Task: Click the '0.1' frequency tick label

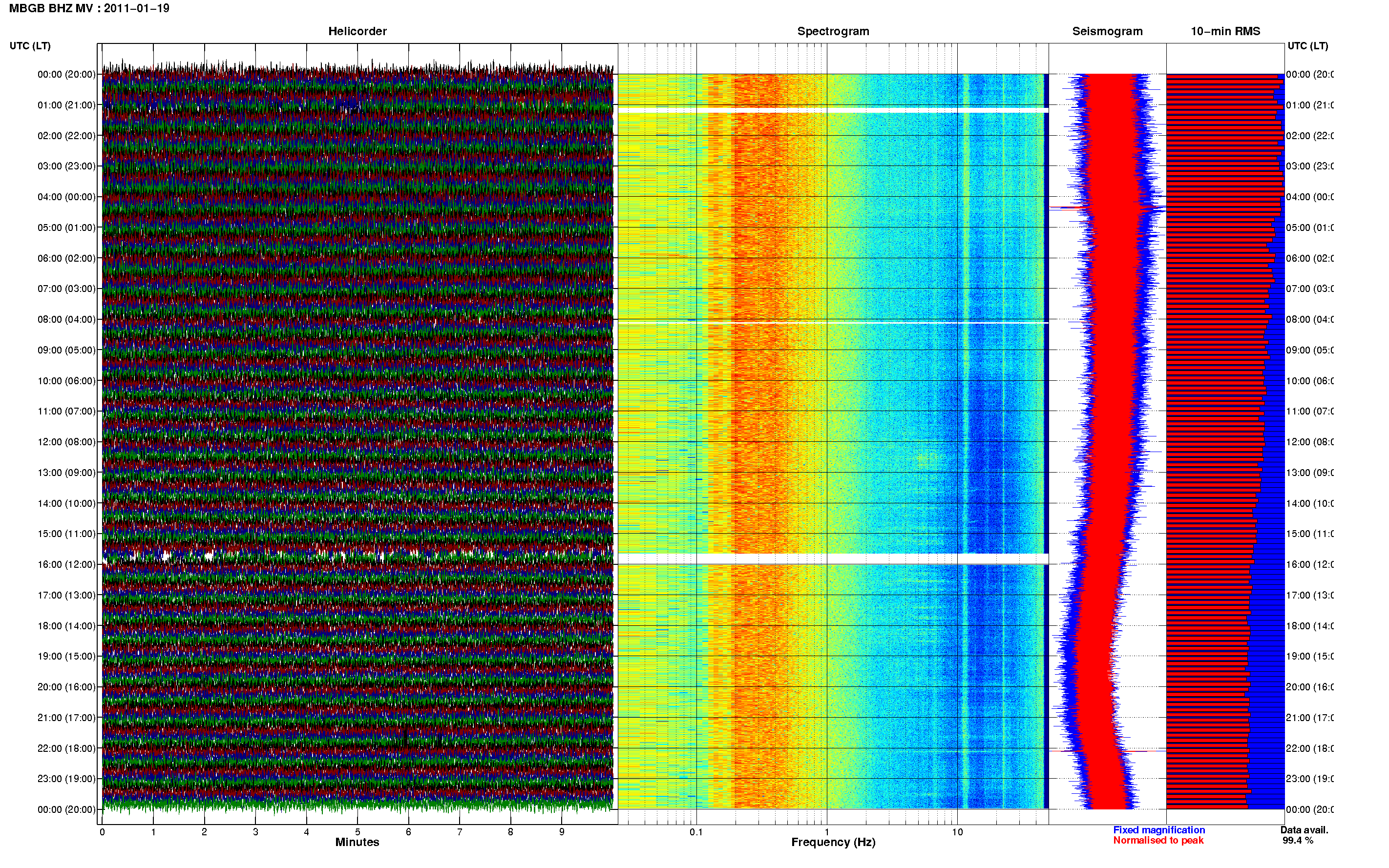Action: tap(696, 832)
